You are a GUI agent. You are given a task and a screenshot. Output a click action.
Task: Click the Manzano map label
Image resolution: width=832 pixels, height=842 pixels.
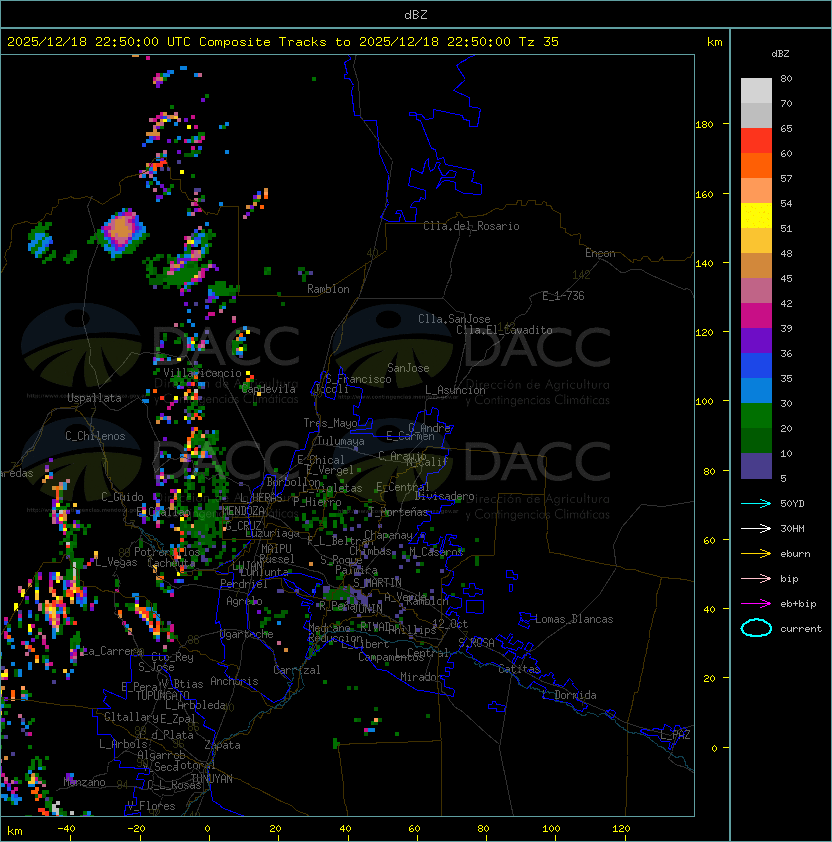pyautogui.click(x=84, y=782)
